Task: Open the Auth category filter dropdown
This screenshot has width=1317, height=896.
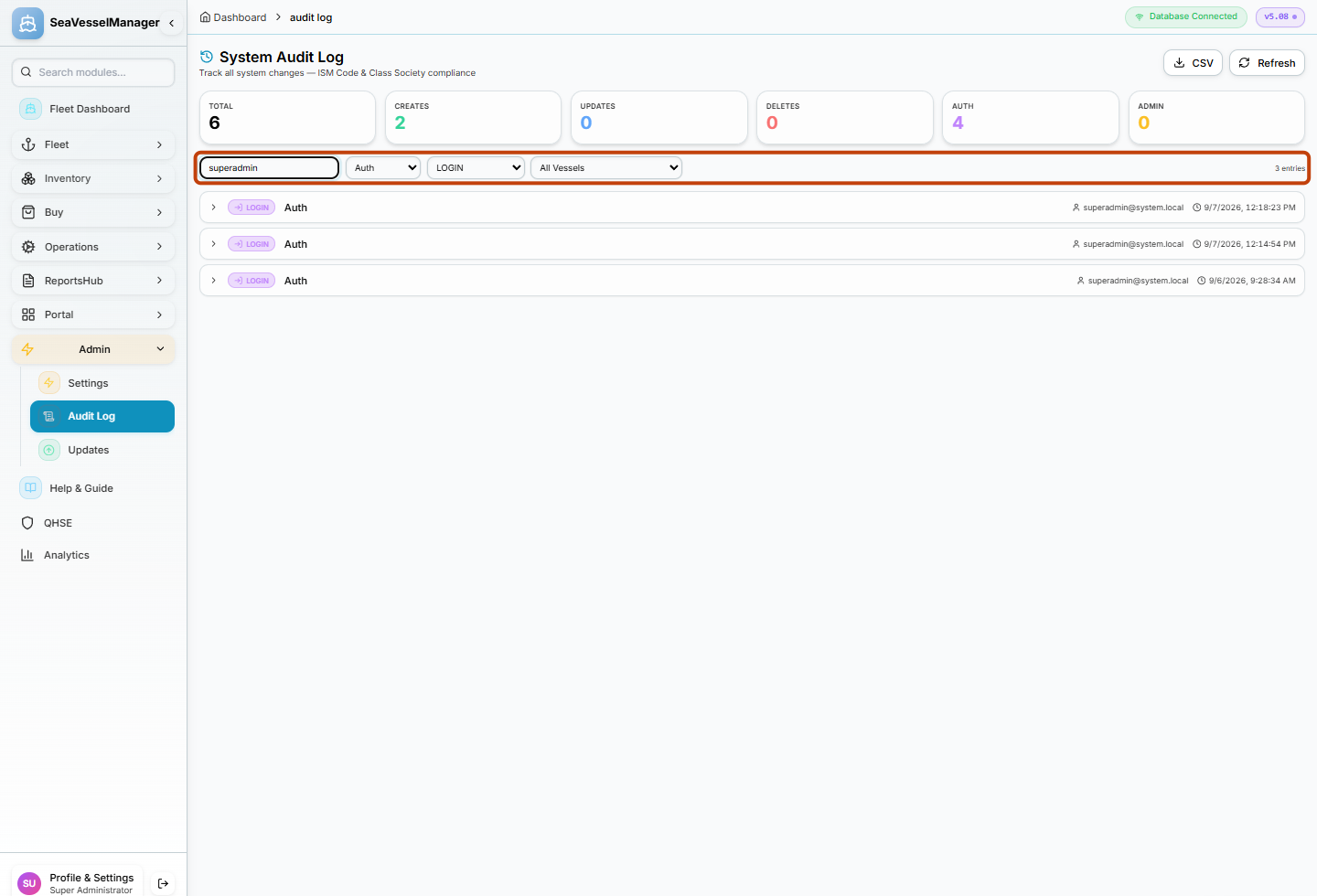Action: pyautogui.click(x=383, y=168)
